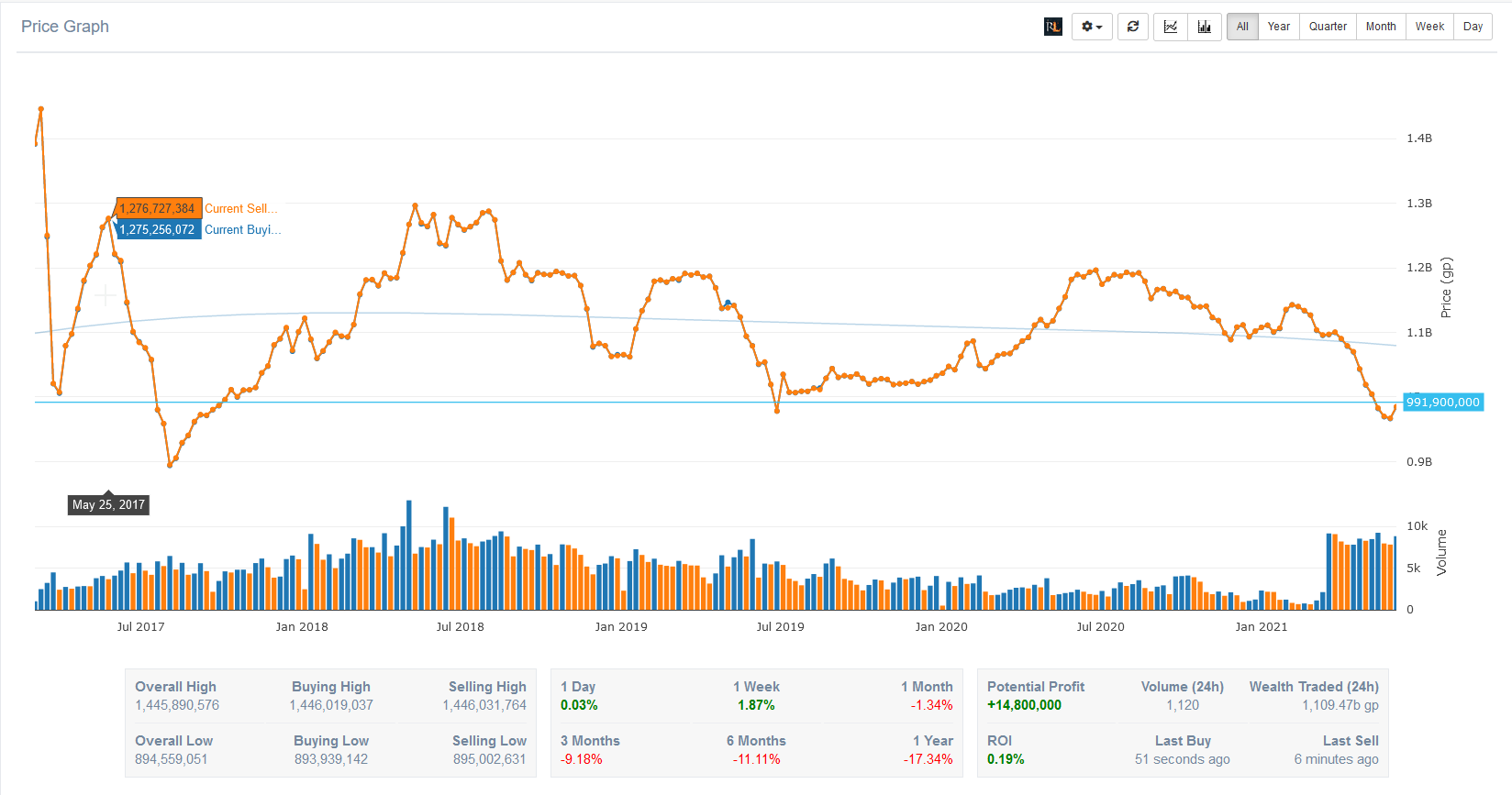Show the Month time range

(x=1380, y=27)
